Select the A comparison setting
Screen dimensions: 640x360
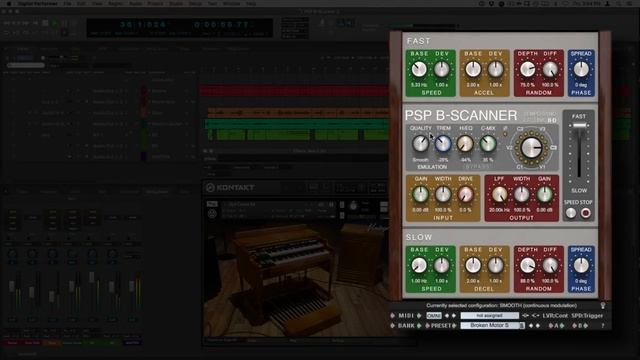[x=556, y=326]
